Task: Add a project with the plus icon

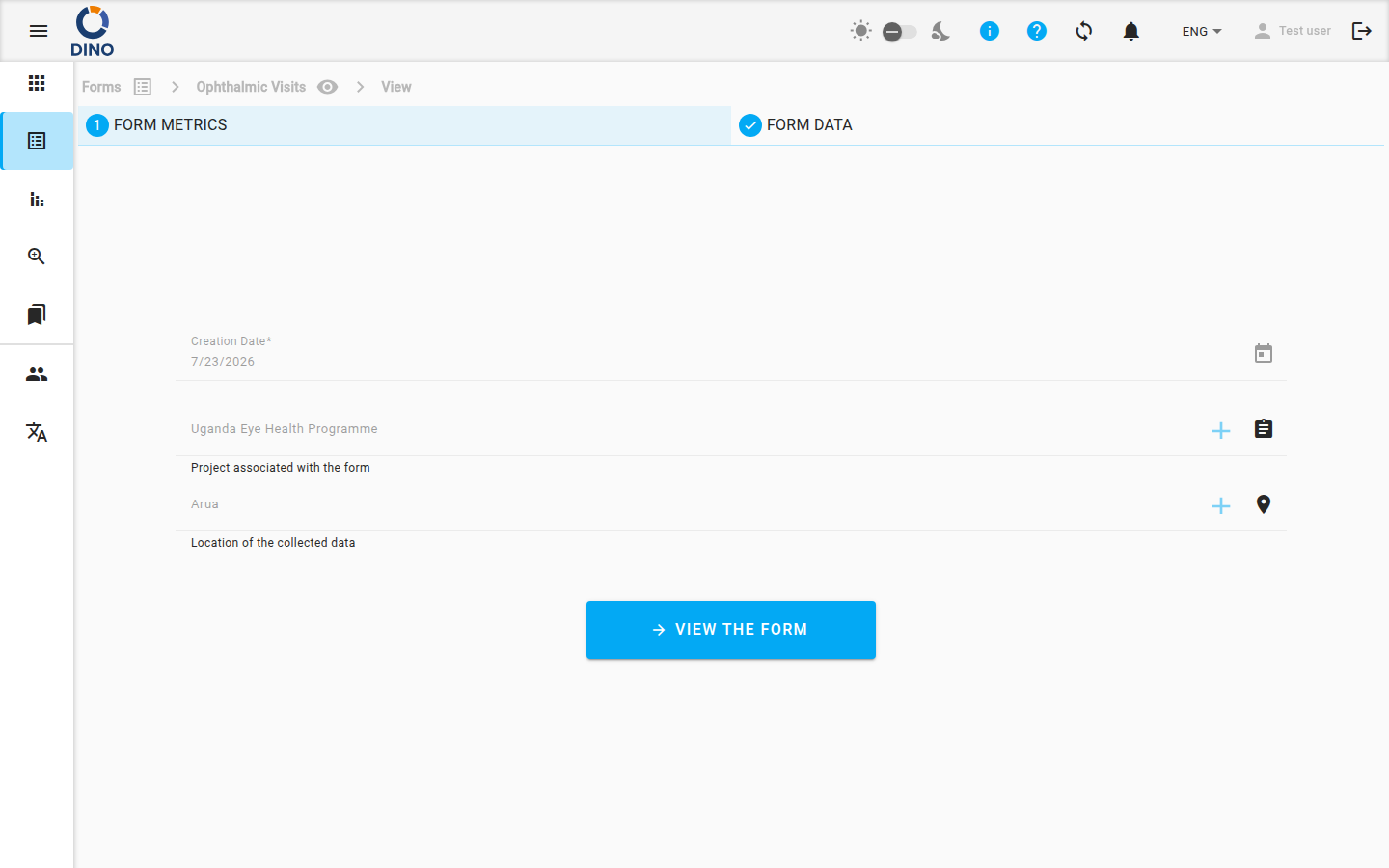Action: (1221, 430)
